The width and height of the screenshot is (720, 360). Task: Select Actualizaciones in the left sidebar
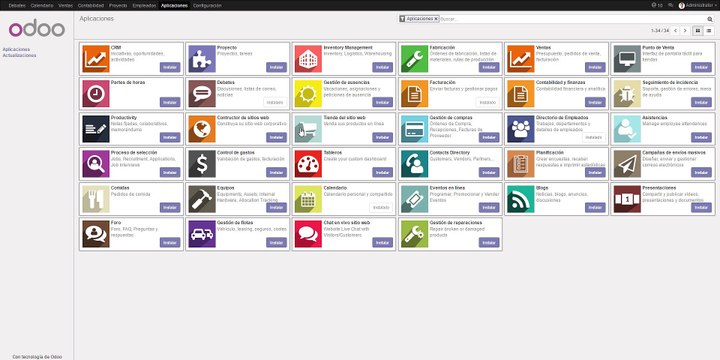[19, 56]
